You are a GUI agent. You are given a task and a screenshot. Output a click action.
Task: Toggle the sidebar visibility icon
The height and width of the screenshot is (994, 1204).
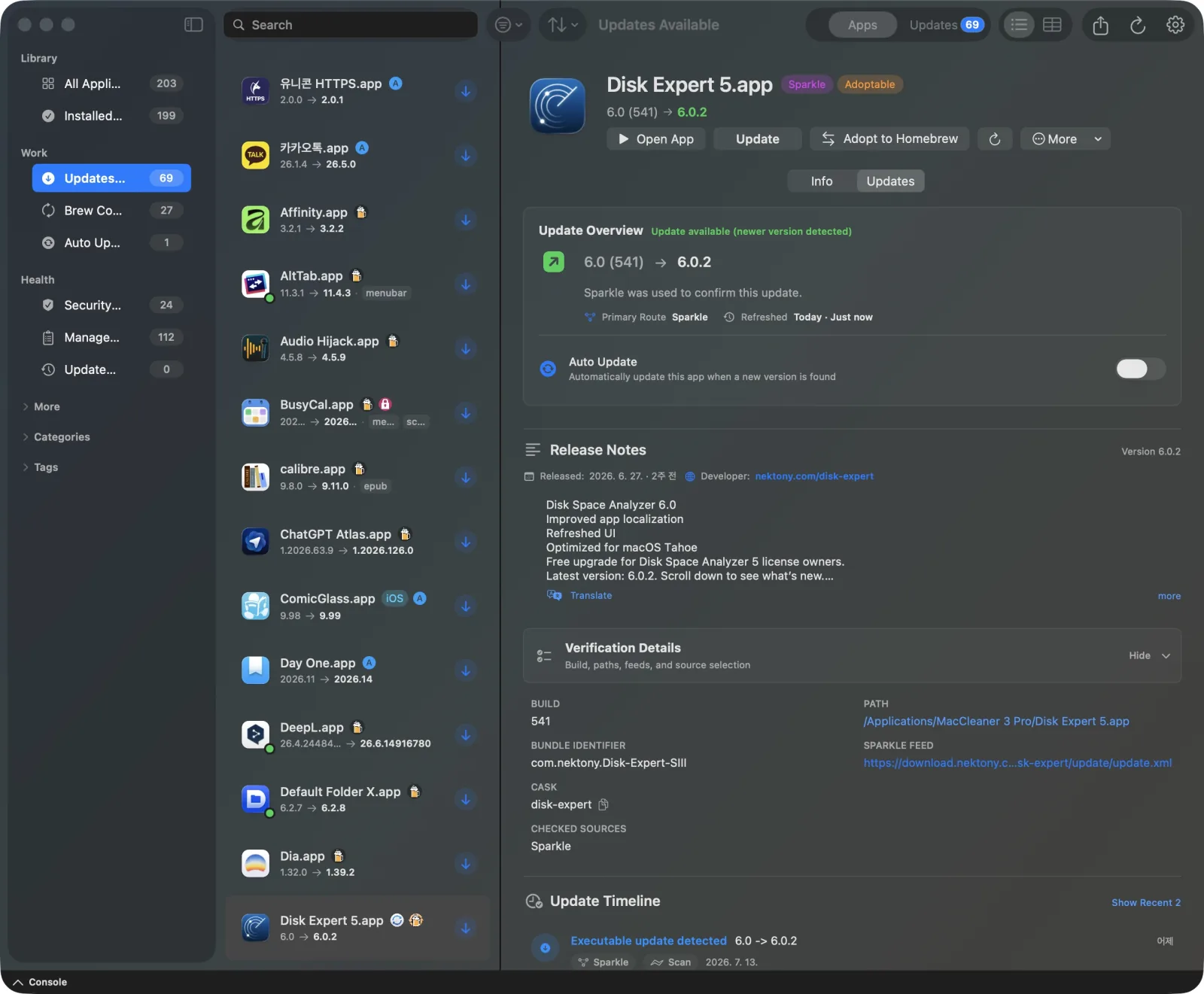(x=193, y=25)
